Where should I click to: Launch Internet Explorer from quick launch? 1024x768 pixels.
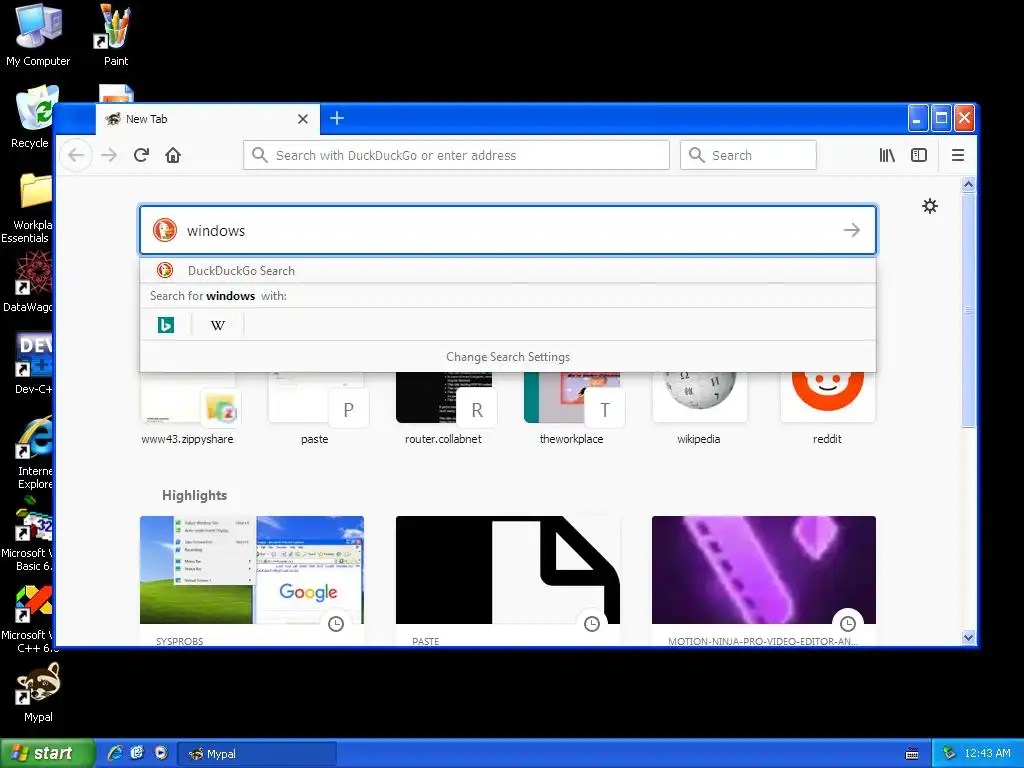(x=115, y=753)
